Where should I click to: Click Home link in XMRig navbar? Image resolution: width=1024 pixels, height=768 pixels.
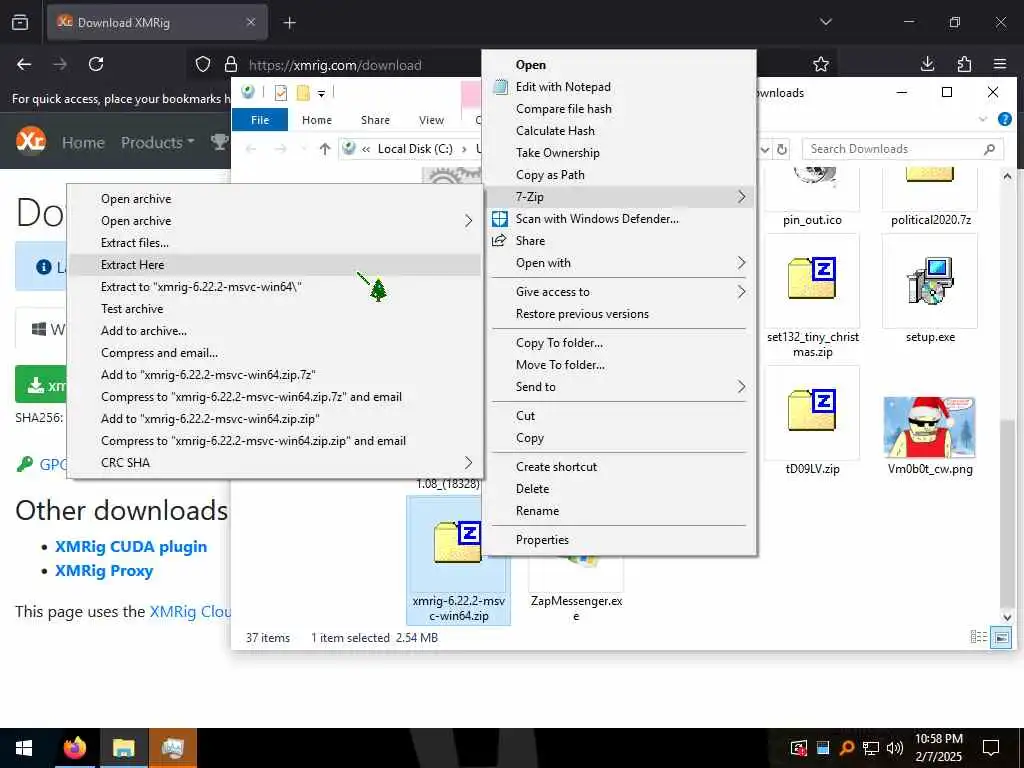(x=83, y=142)
